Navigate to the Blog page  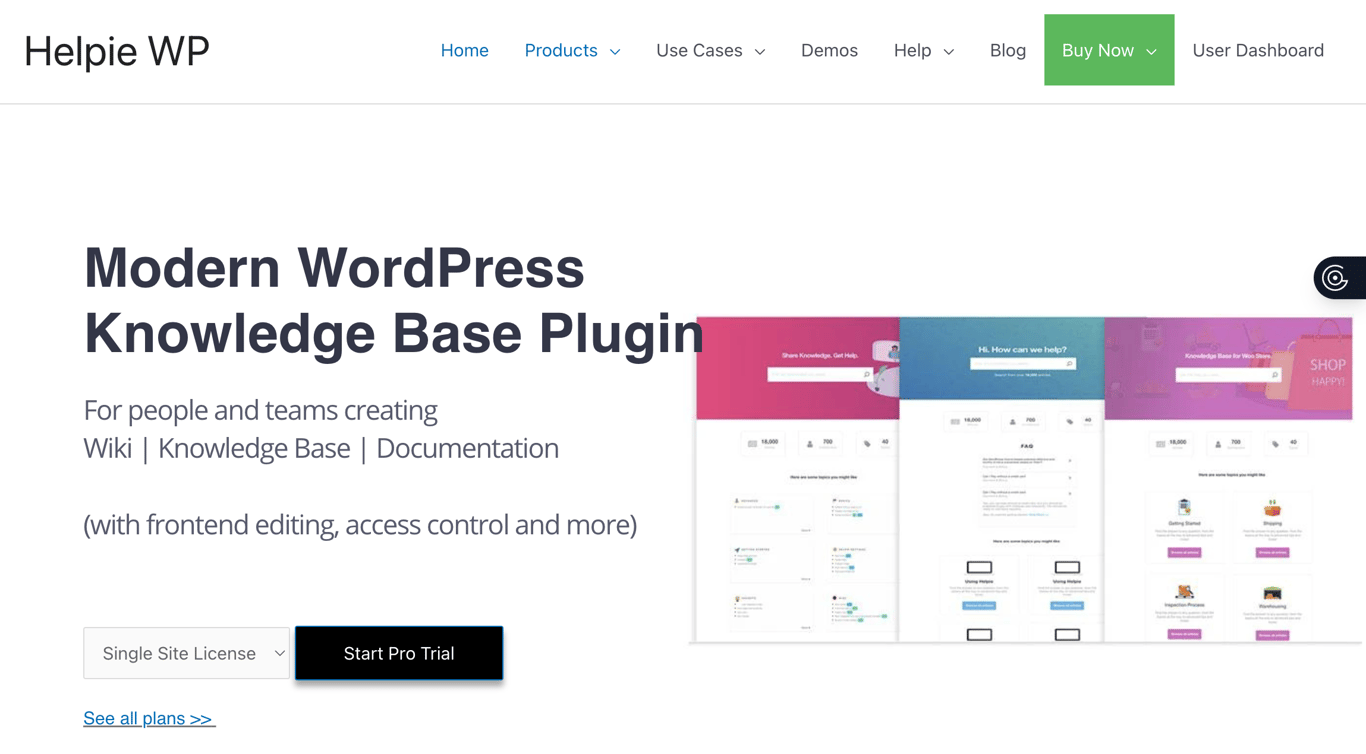tap(1008, 50)
